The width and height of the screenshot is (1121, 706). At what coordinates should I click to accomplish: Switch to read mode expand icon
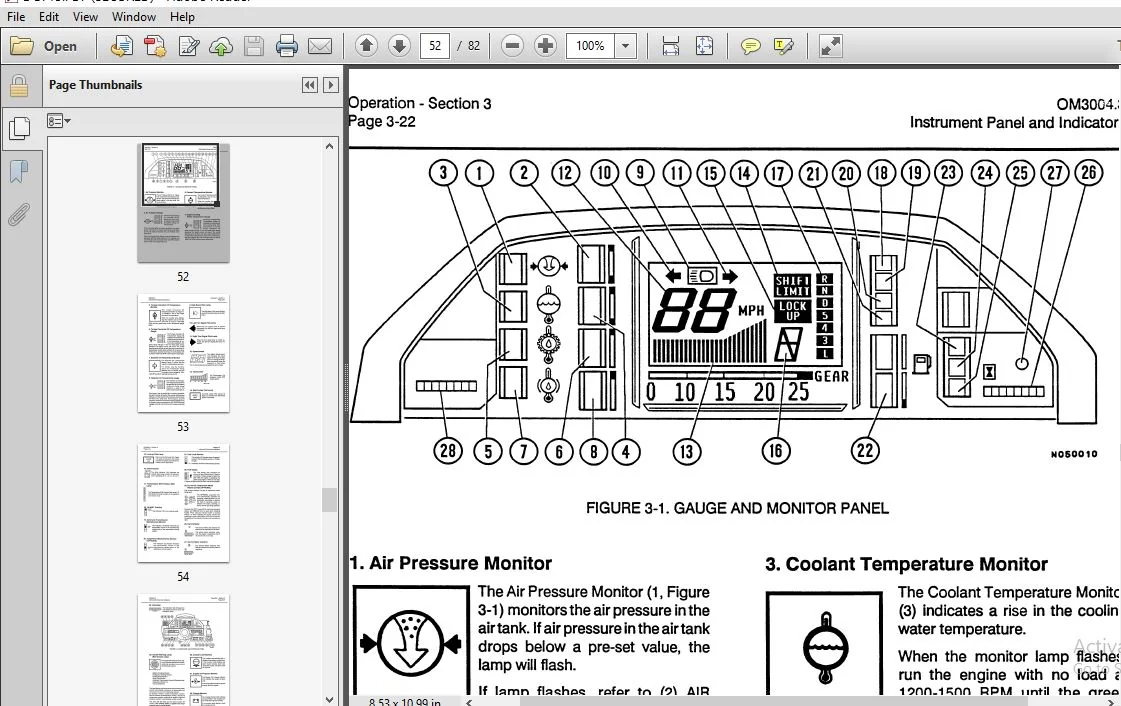[831, 46]
